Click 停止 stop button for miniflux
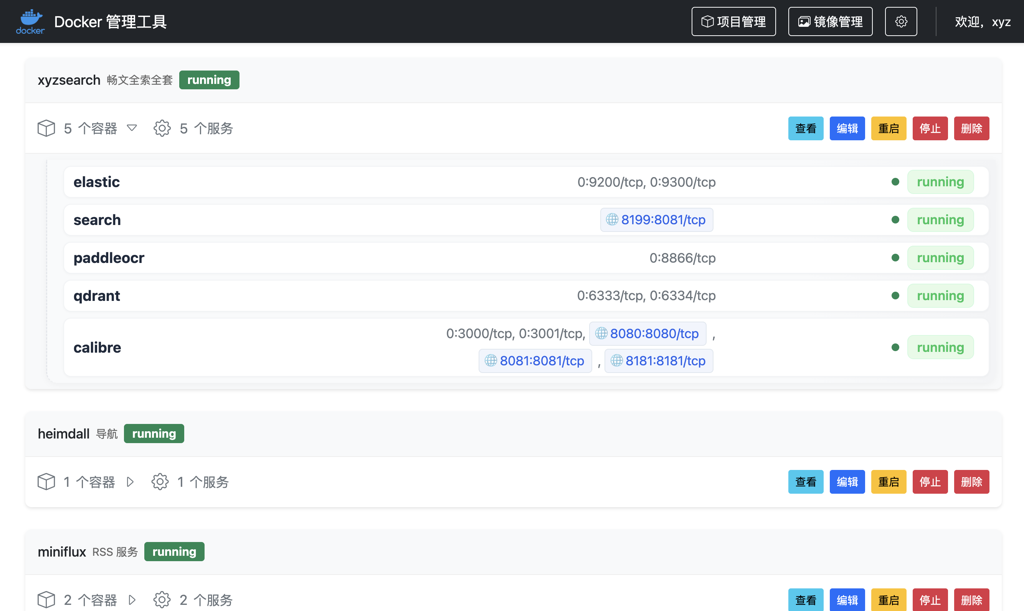1024x611 pixels. [930, 600]
